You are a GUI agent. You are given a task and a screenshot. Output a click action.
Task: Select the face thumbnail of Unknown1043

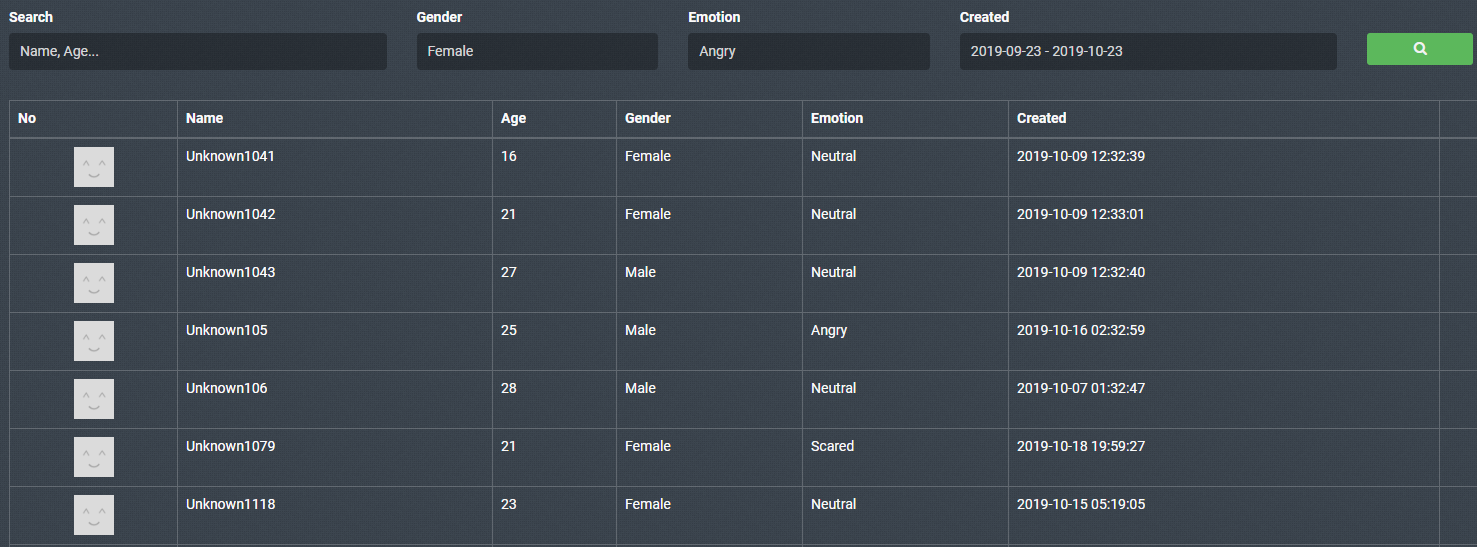point(94,283)
